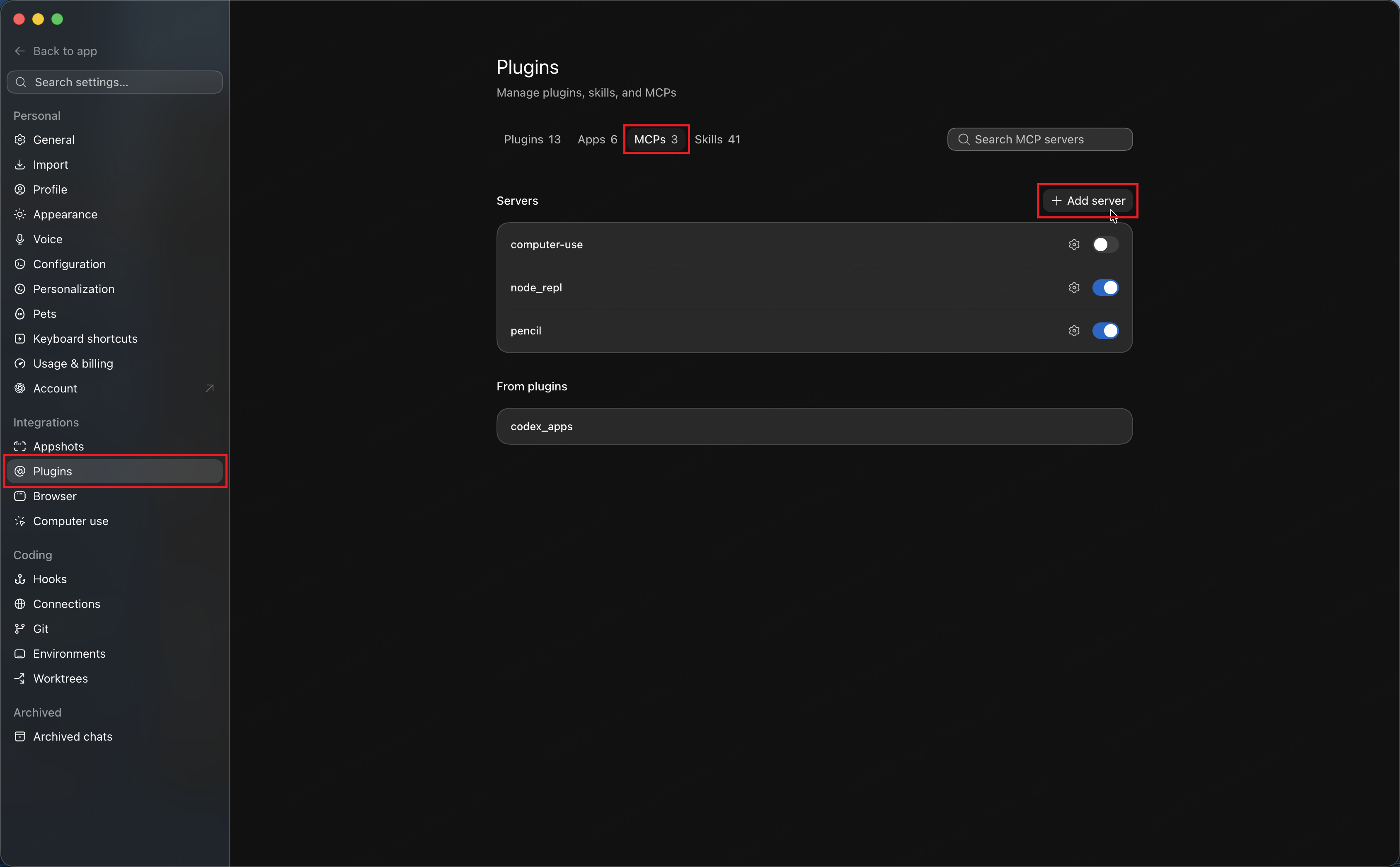Open the Connections label under Coding
Image resolution: width=1400 pixels, height=867 pixels.
click(x=66, y=604)
